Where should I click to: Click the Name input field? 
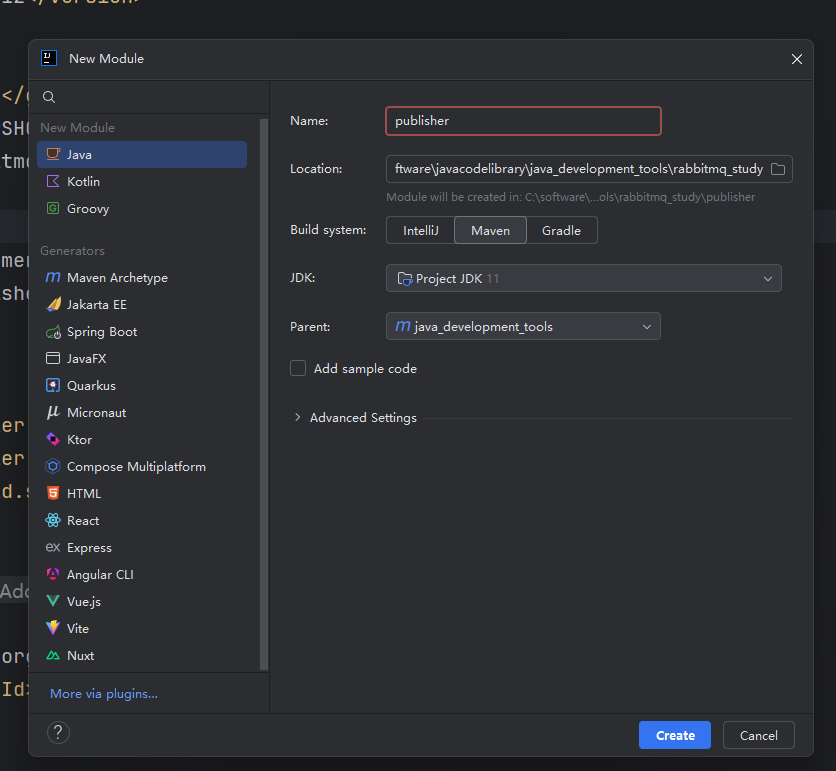(523, 121)
